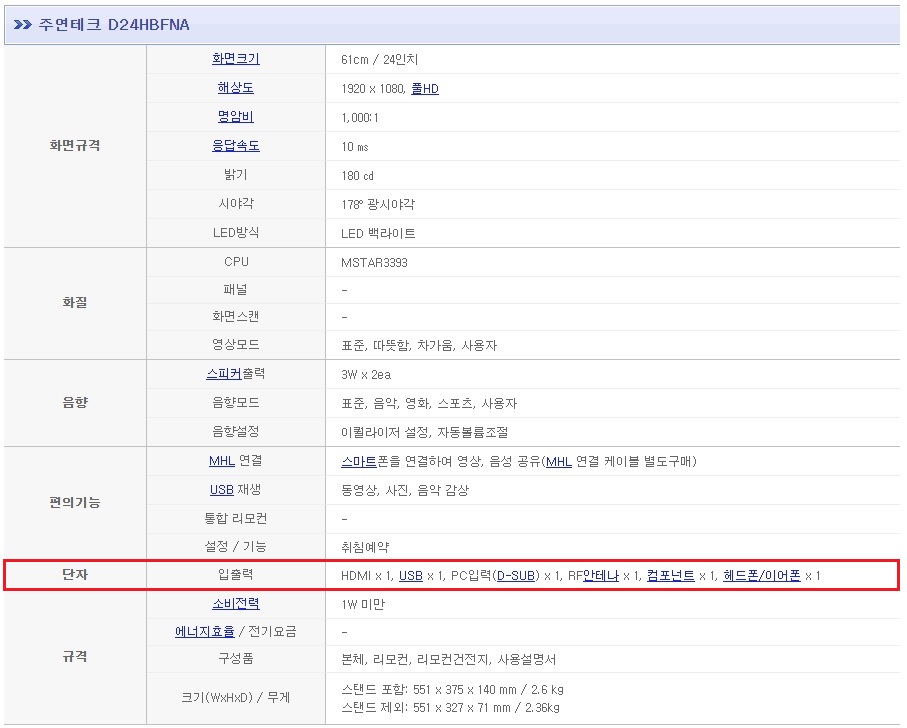This screenshot has width=907, height=728.
Task: Follow the 안테나 link after RF
Action: [x=601, y=576]
